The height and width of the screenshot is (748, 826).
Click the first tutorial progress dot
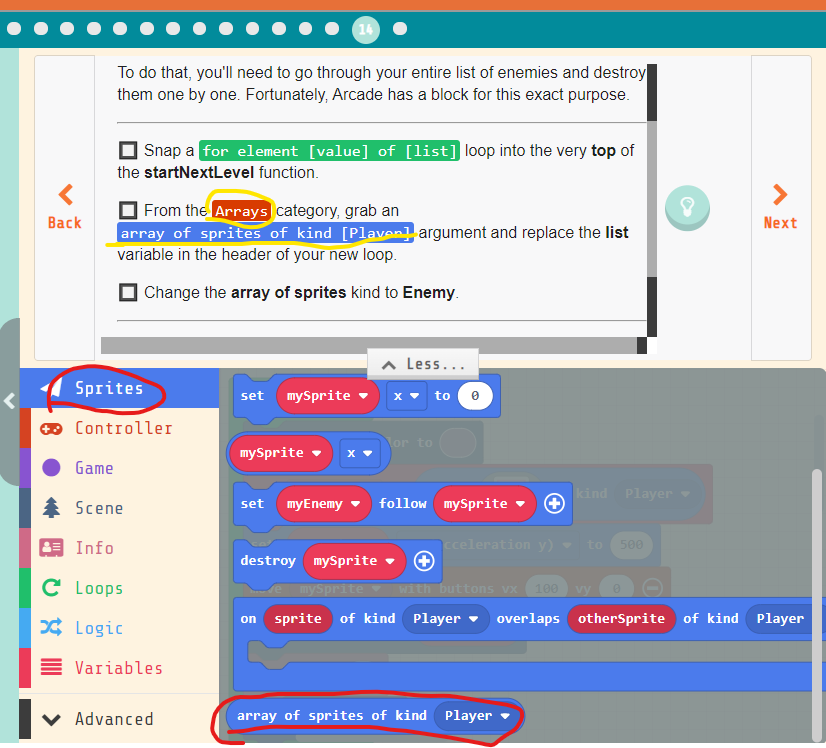(14, 28)
